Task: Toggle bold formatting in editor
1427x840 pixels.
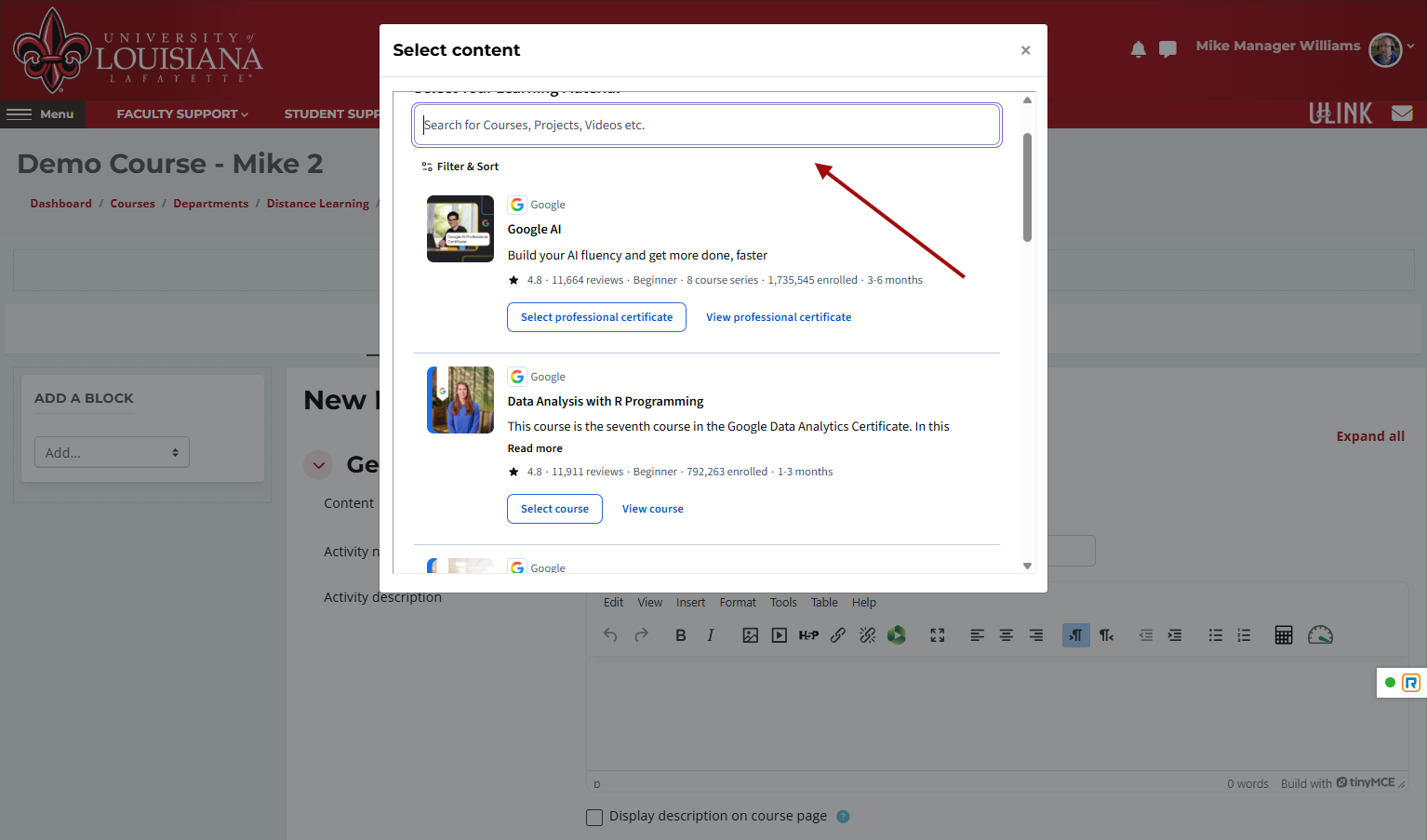Action: pos(681,635)
